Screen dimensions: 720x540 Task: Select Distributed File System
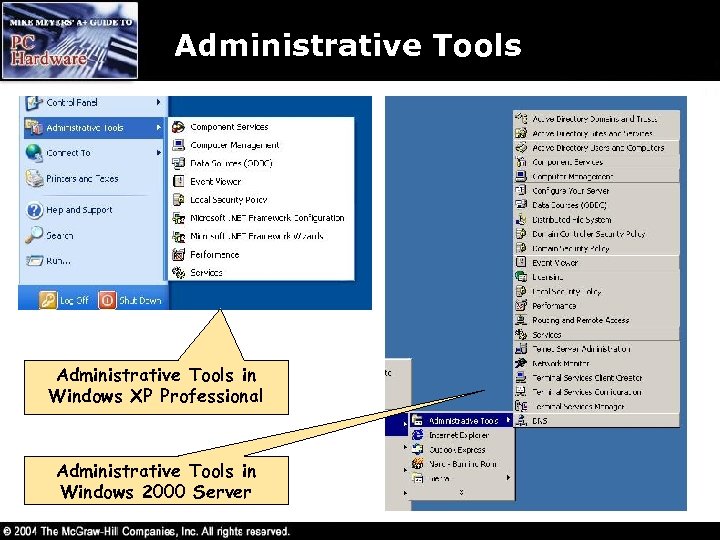point(596,219)
